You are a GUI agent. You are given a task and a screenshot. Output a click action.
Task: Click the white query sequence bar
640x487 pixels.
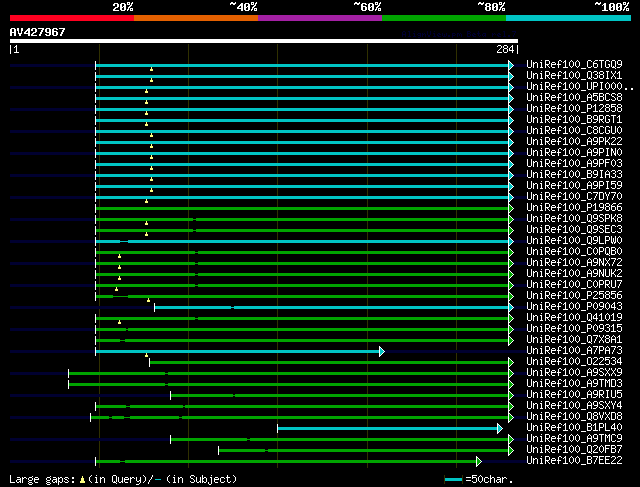coord(263,41)
